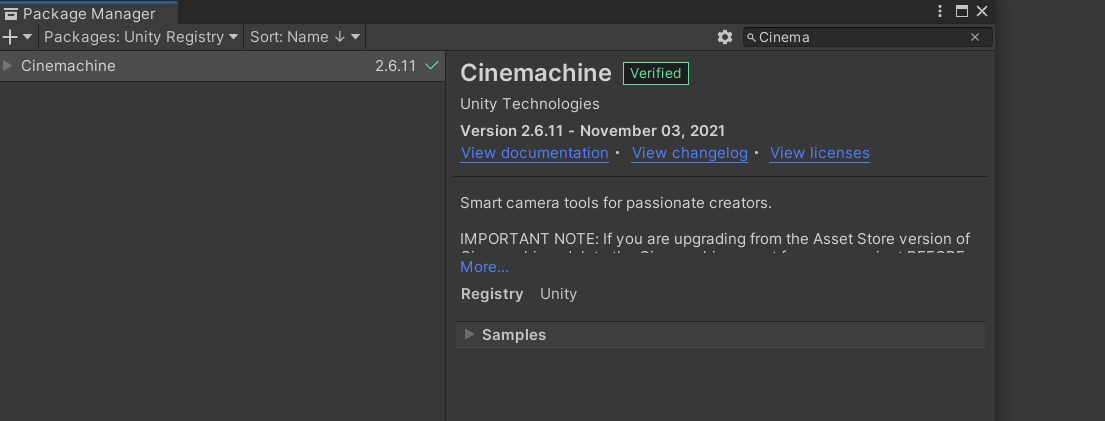
Task: Click More... to expand the description
Action: (x=484, y=267)
